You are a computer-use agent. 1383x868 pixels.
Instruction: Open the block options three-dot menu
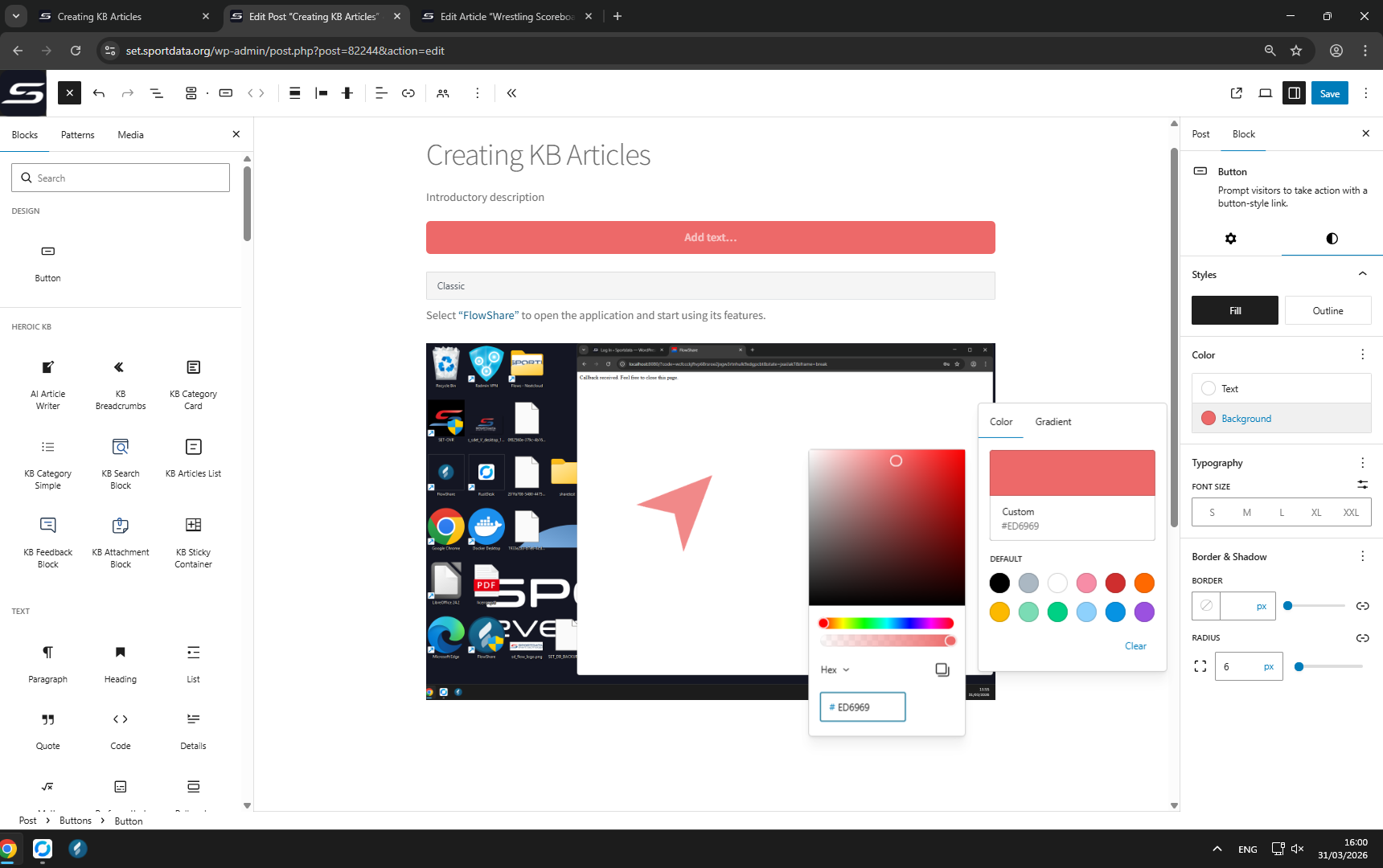click(x=477, y=93)
